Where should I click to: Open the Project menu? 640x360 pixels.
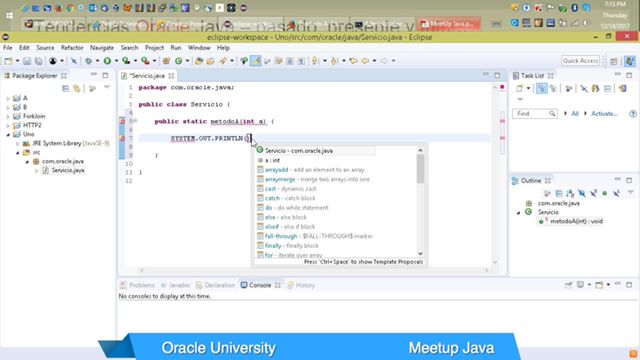click(x=154, y=48)
